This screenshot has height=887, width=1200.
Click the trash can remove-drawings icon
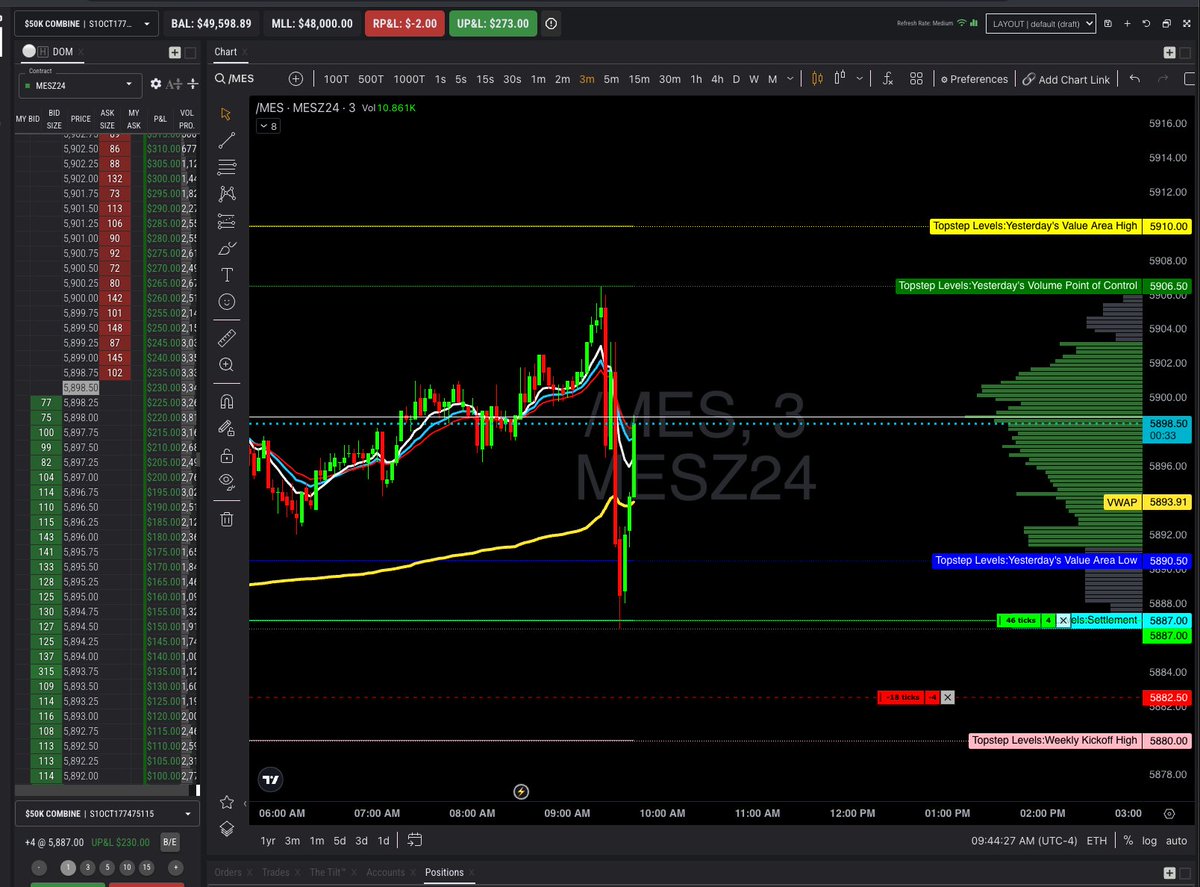pyautogui.click(x=227, y=518)
